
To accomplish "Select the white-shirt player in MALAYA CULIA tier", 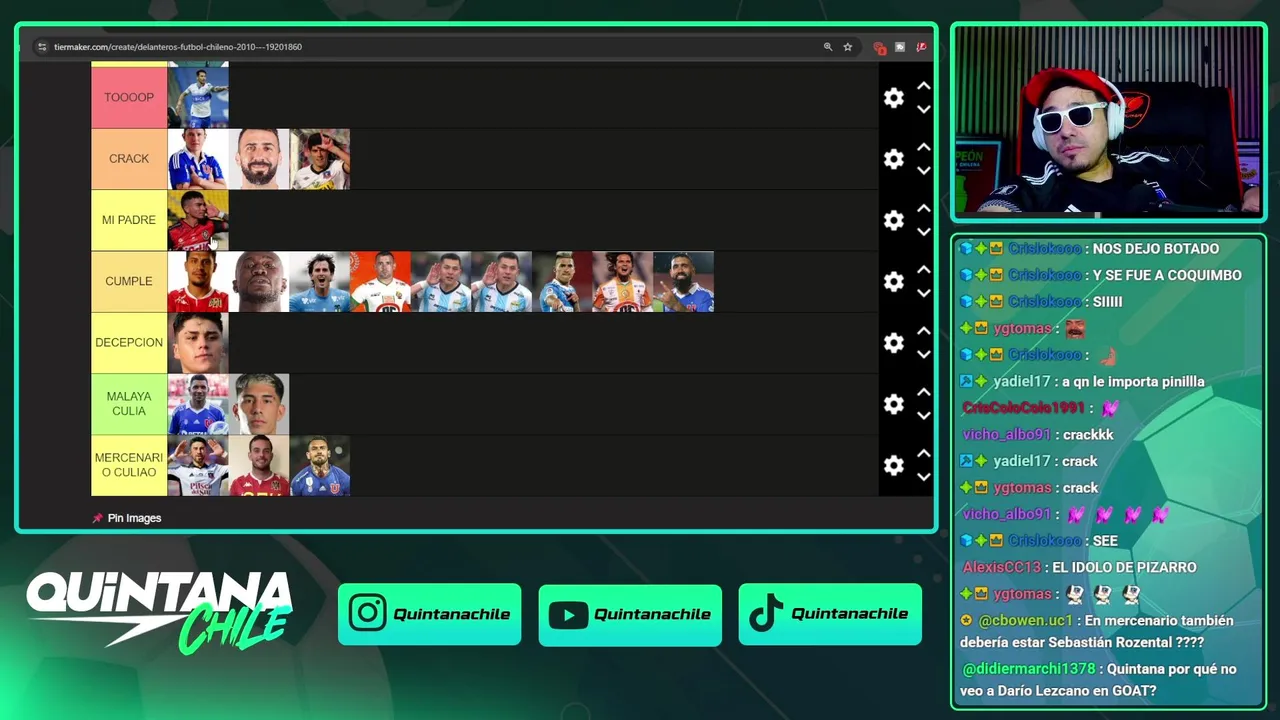I will coord(259,404).
